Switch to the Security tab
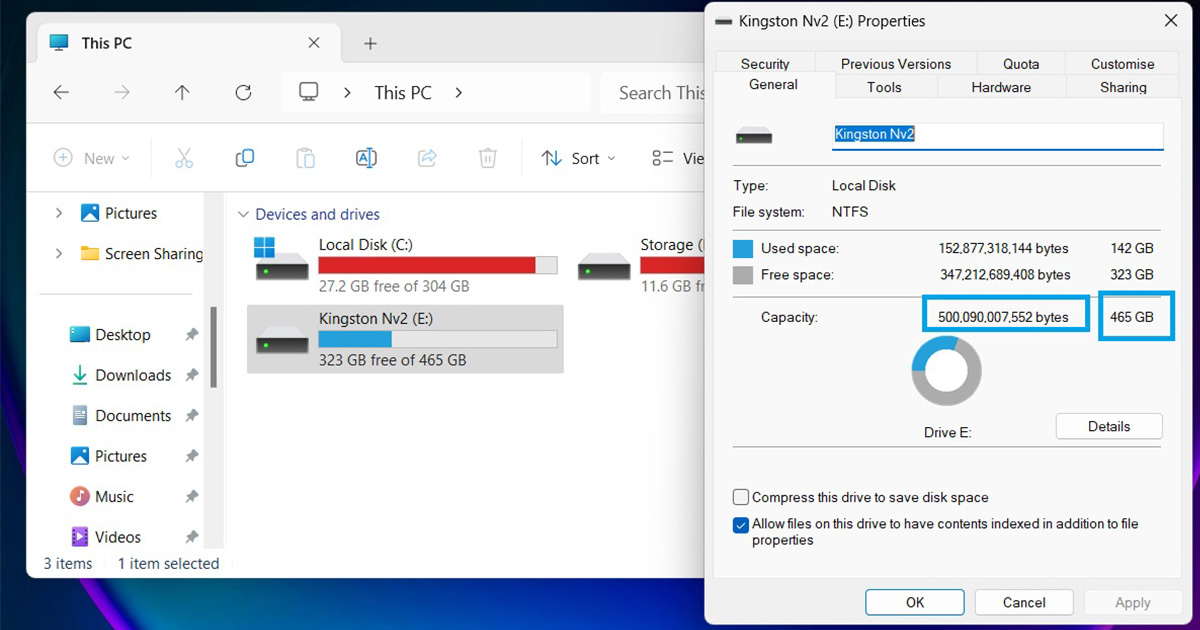Screen dimensions: 1200x630 765,64
